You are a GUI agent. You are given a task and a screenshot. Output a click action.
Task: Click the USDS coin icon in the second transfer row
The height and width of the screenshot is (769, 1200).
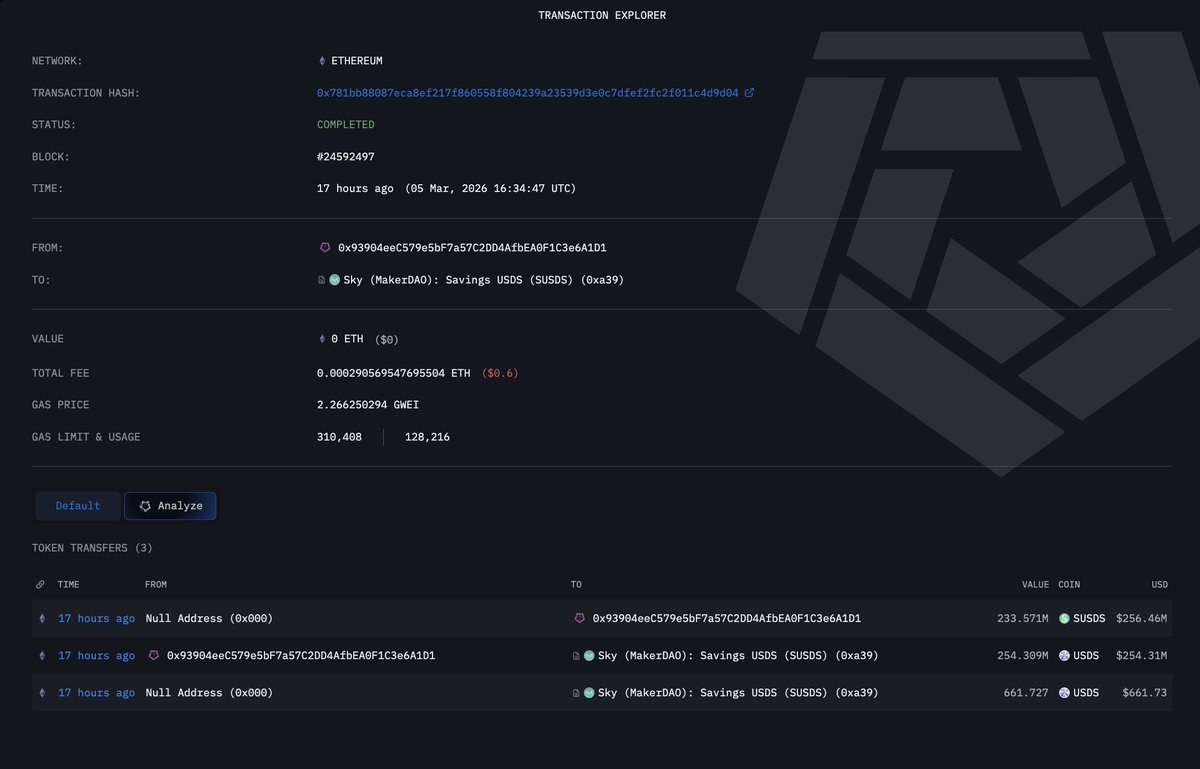click(1064, 655)
